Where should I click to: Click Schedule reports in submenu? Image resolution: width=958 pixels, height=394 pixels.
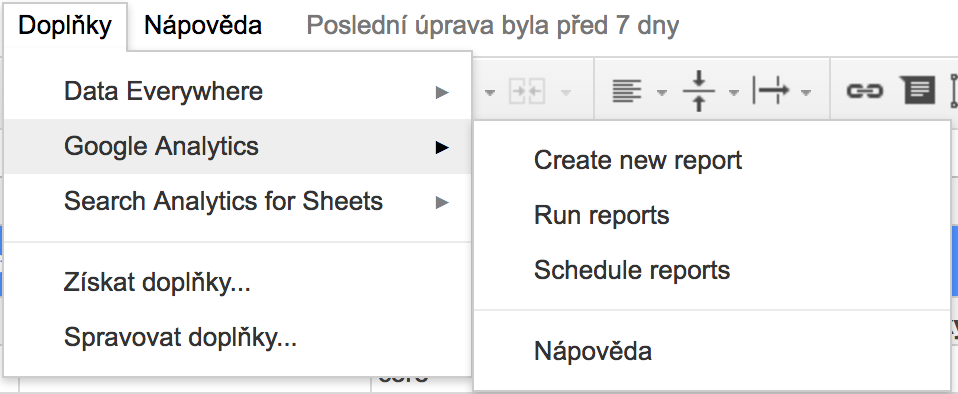712,271
